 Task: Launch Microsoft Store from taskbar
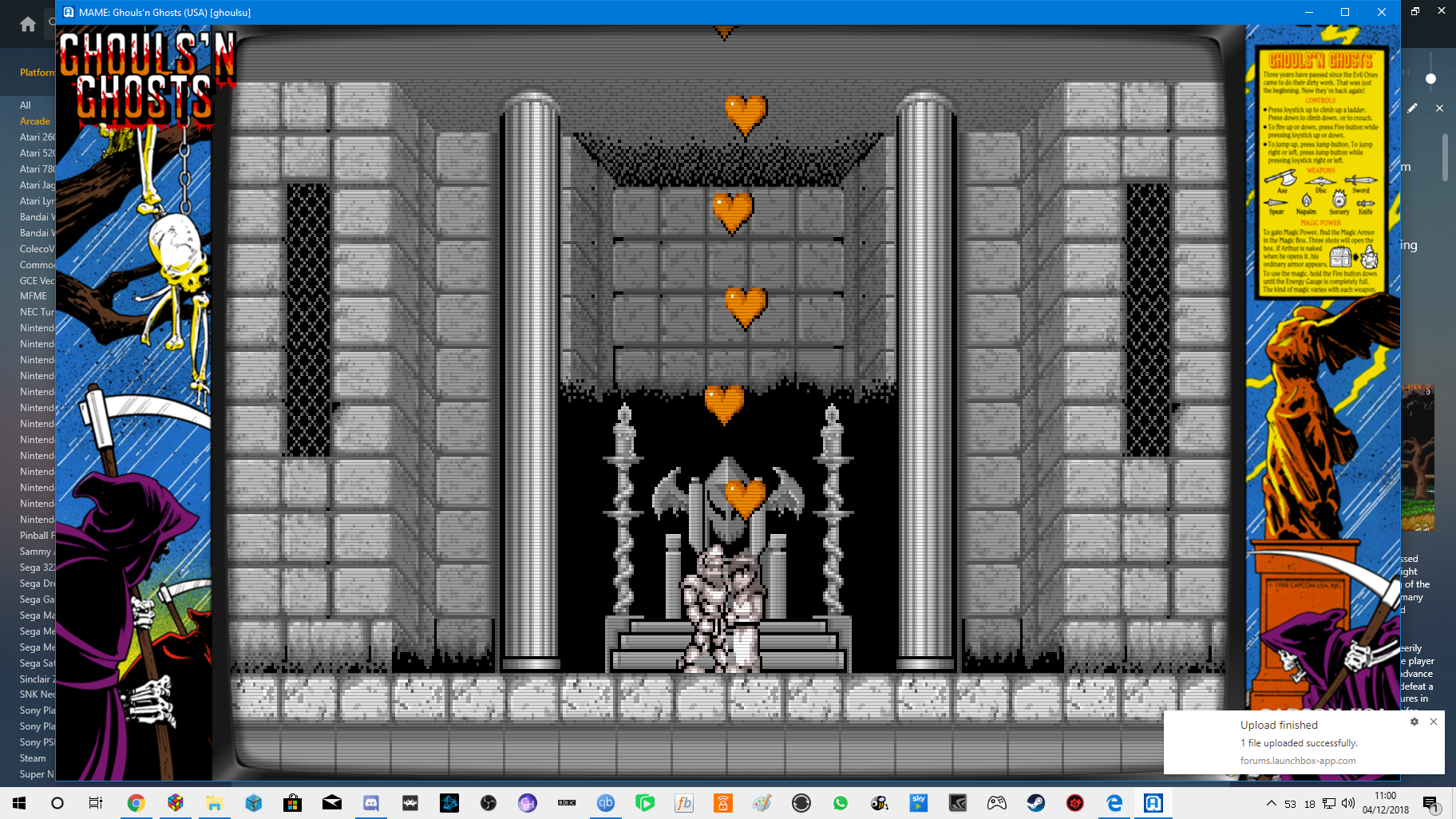point(292,803)
